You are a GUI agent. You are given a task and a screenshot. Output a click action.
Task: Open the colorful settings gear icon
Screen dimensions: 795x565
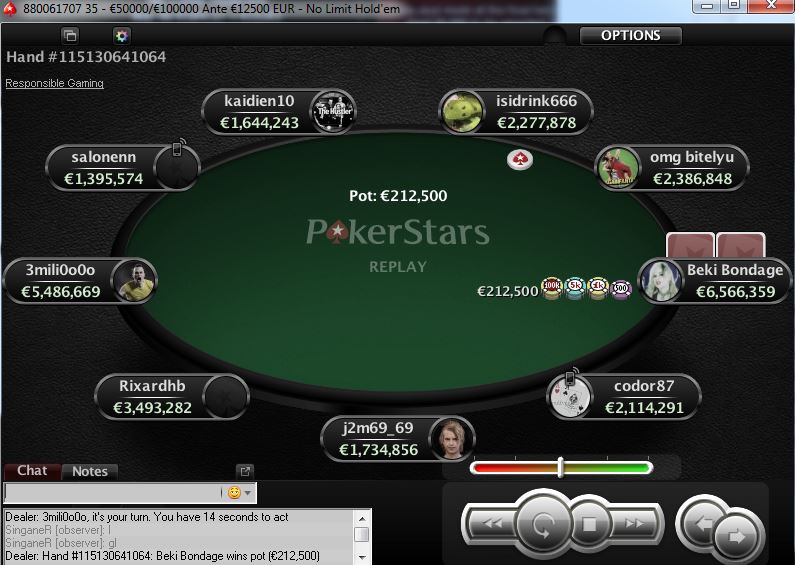click(x=122, y=36)
